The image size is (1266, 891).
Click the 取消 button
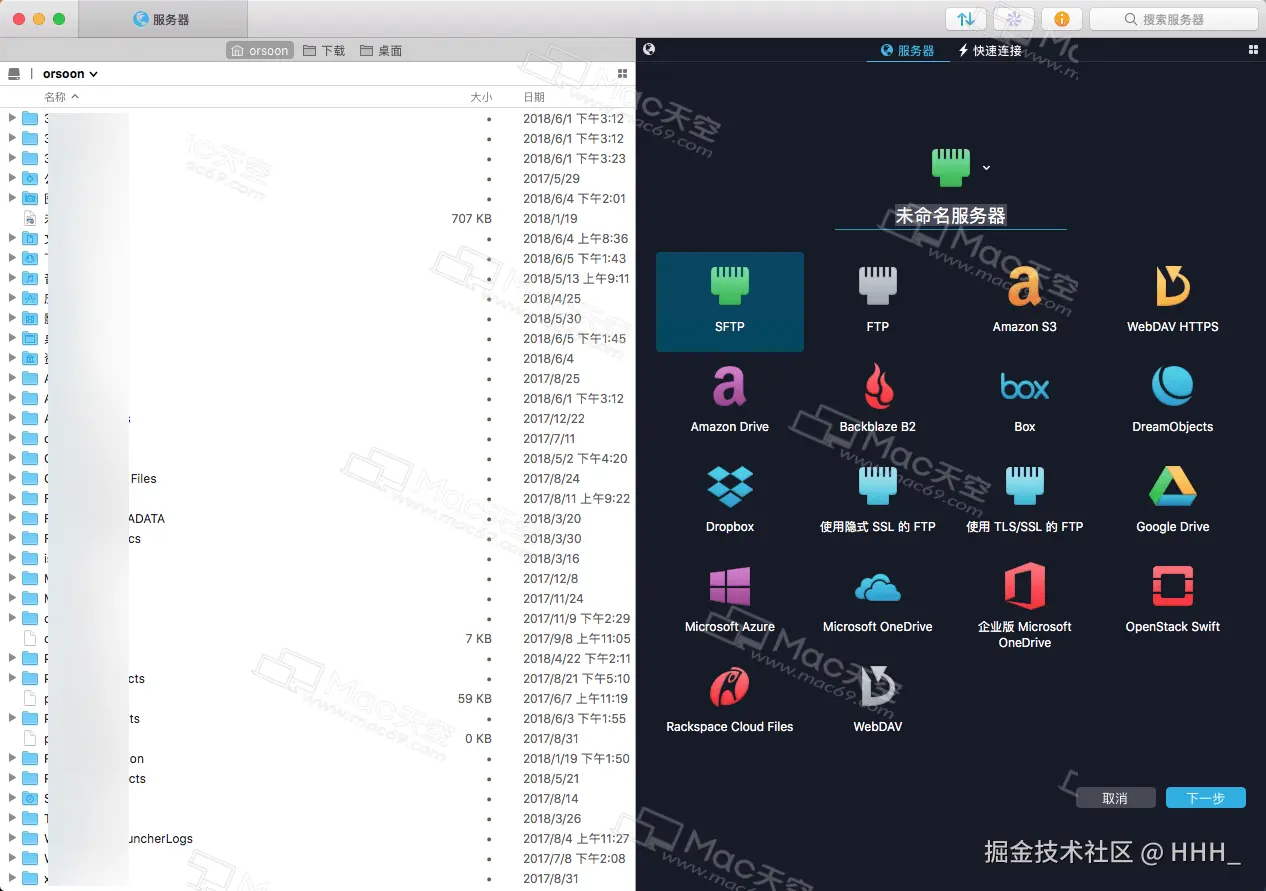coord(1115,798)
